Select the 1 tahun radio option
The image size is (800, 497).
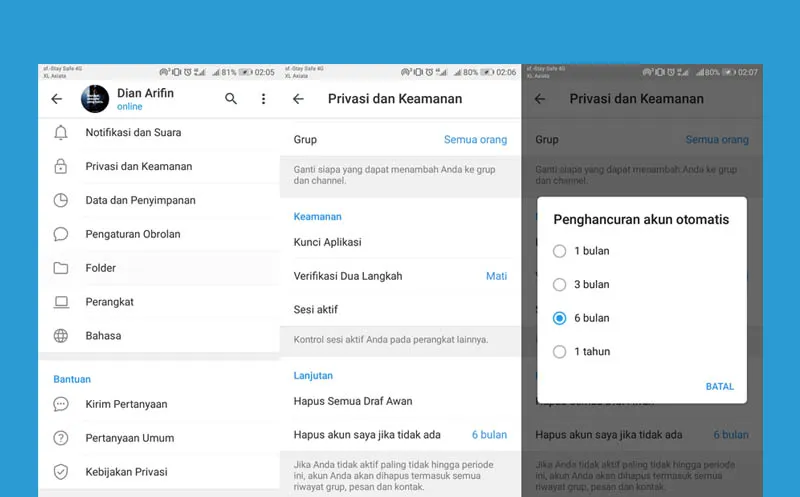(x=560, y=352)
